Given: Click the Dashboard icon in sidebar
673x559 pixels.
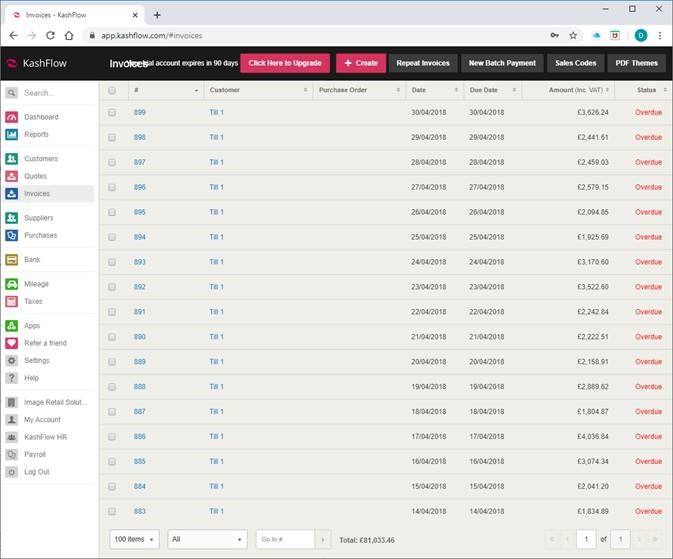Looking at the screenshot, I should 12,117.
